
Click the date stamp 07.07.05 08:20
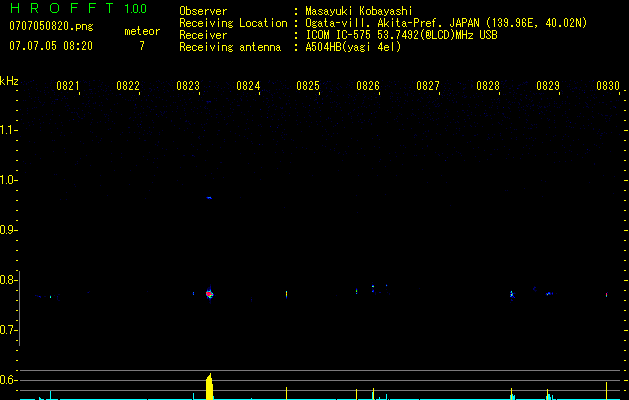[51, 46]
